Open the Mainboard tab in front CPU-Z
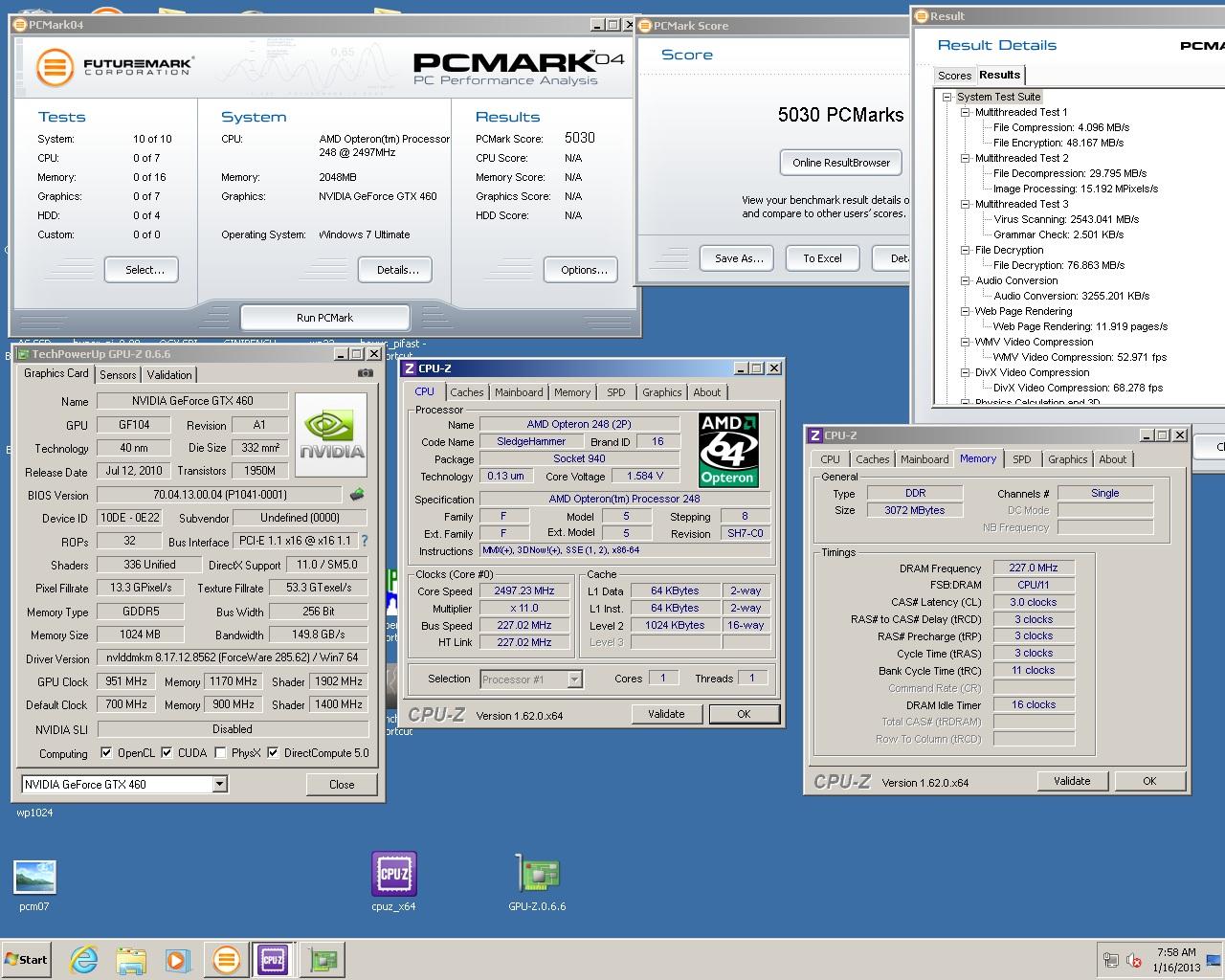1225x980 pixels. (519, 392)
